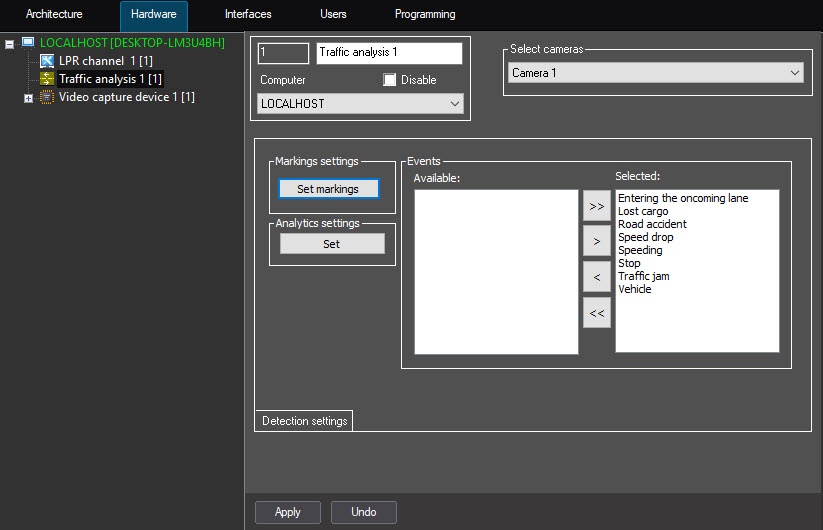Open the Programming tab
This screenshot has height=530, width=823.
point(424,14)
